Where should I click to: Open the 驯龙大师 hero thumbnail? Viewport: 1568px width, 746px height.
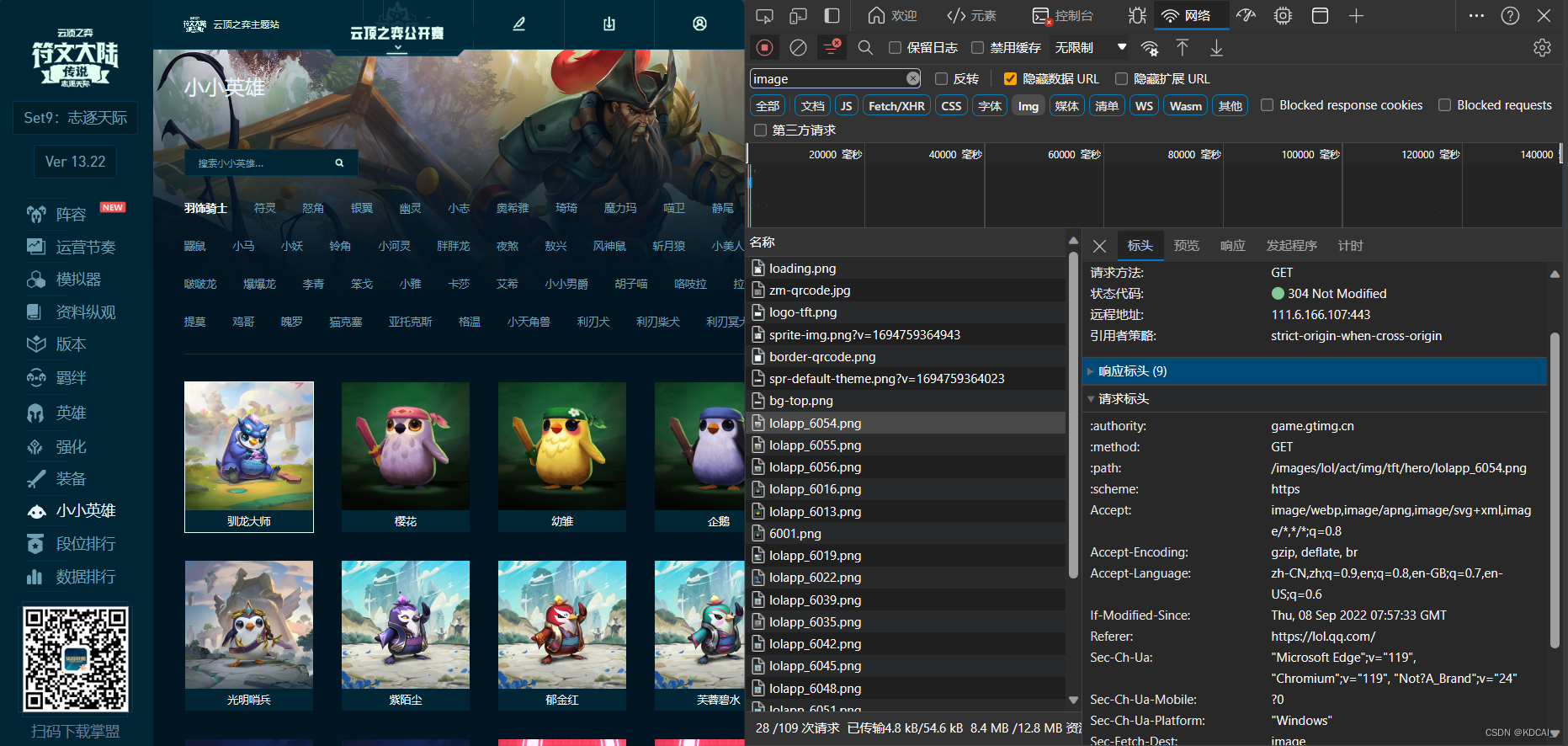click(249, 456)
